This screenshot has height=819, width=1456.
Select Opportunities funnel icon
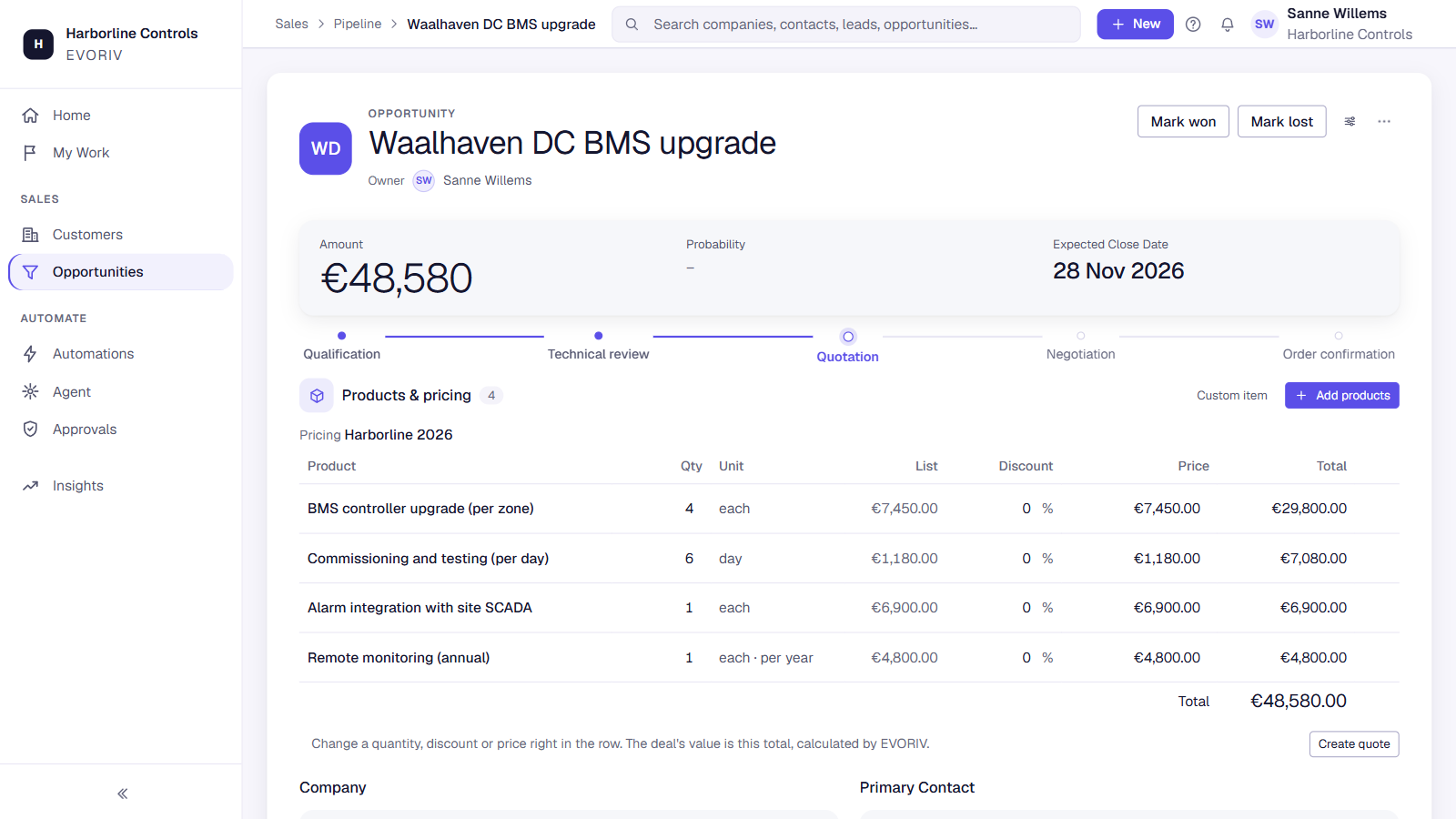(x=30, y=272)
